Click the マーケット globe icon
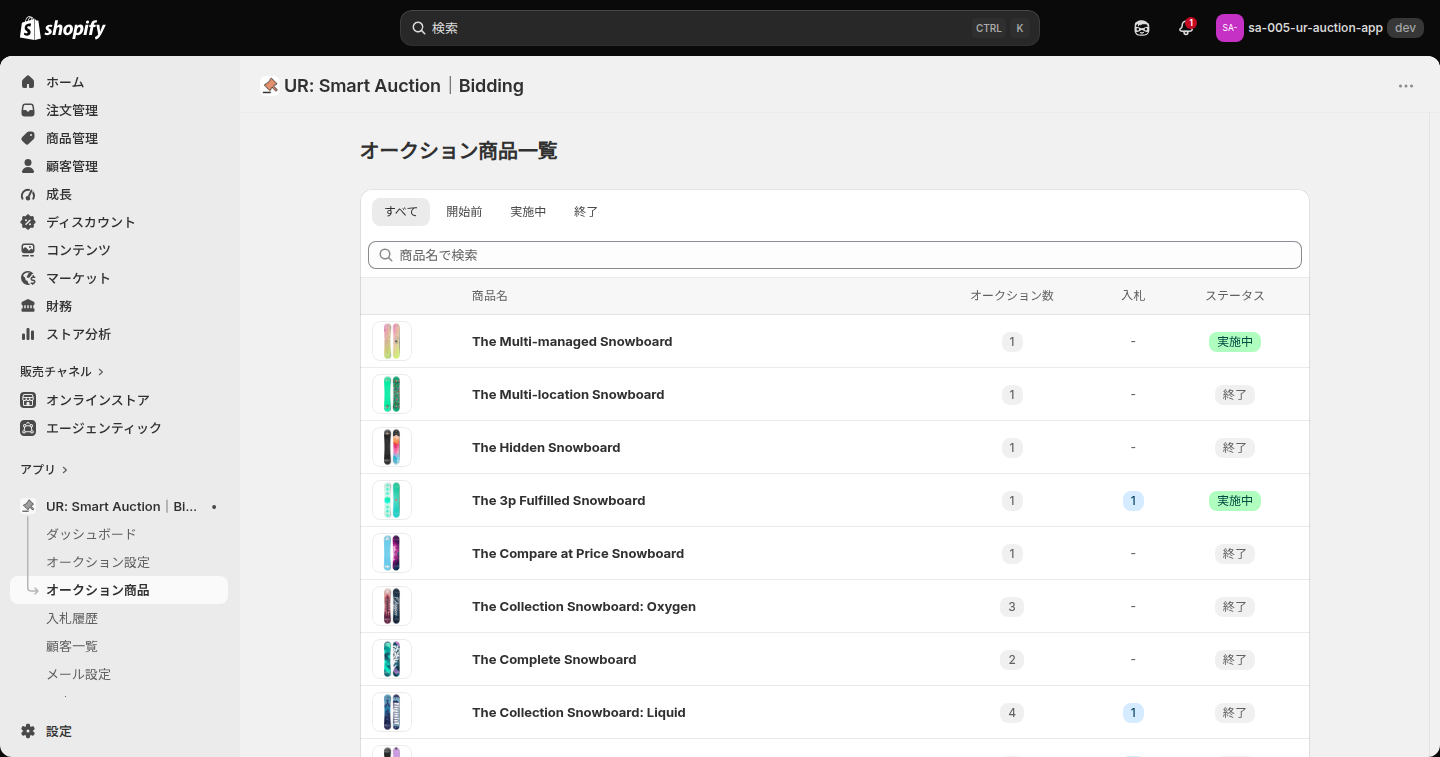This screenshot has height=757, width=1440. 28,278
